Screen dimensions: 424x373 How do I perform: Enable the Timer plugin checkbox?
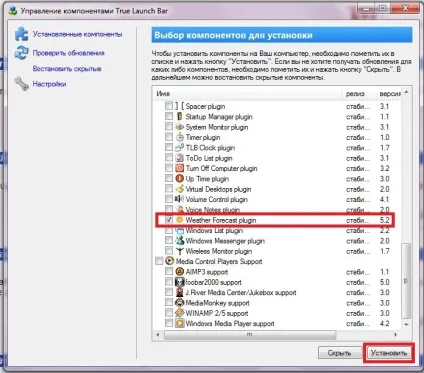point(169,137)
